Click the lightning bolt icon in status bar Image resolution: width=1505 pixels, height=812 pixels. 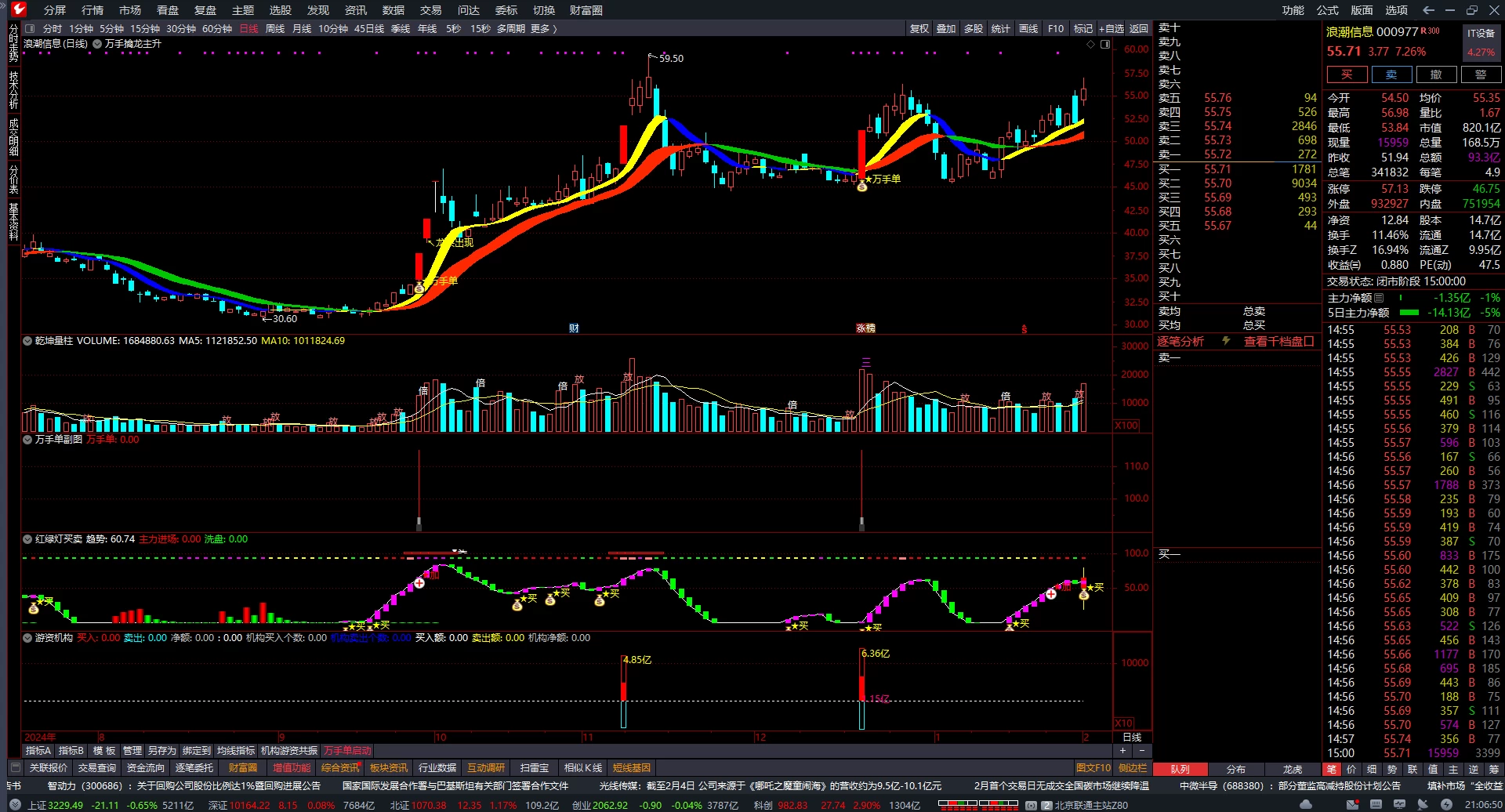1446,804
